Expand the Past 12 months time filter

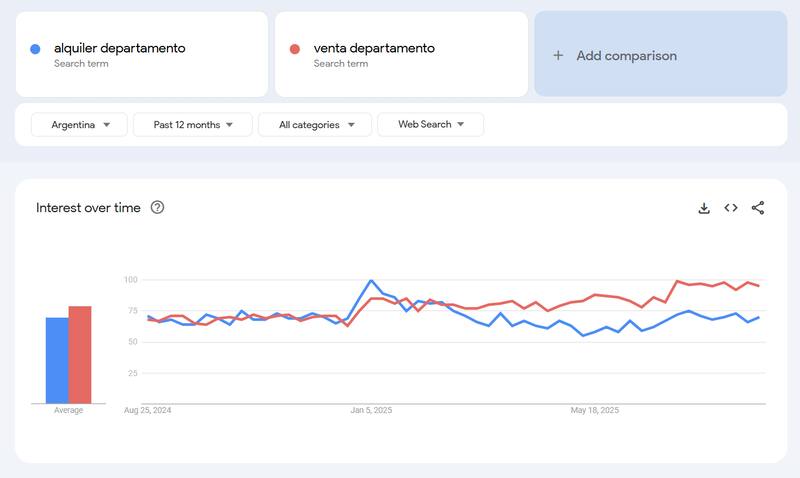pyautogui.click(x=194, y=125)
